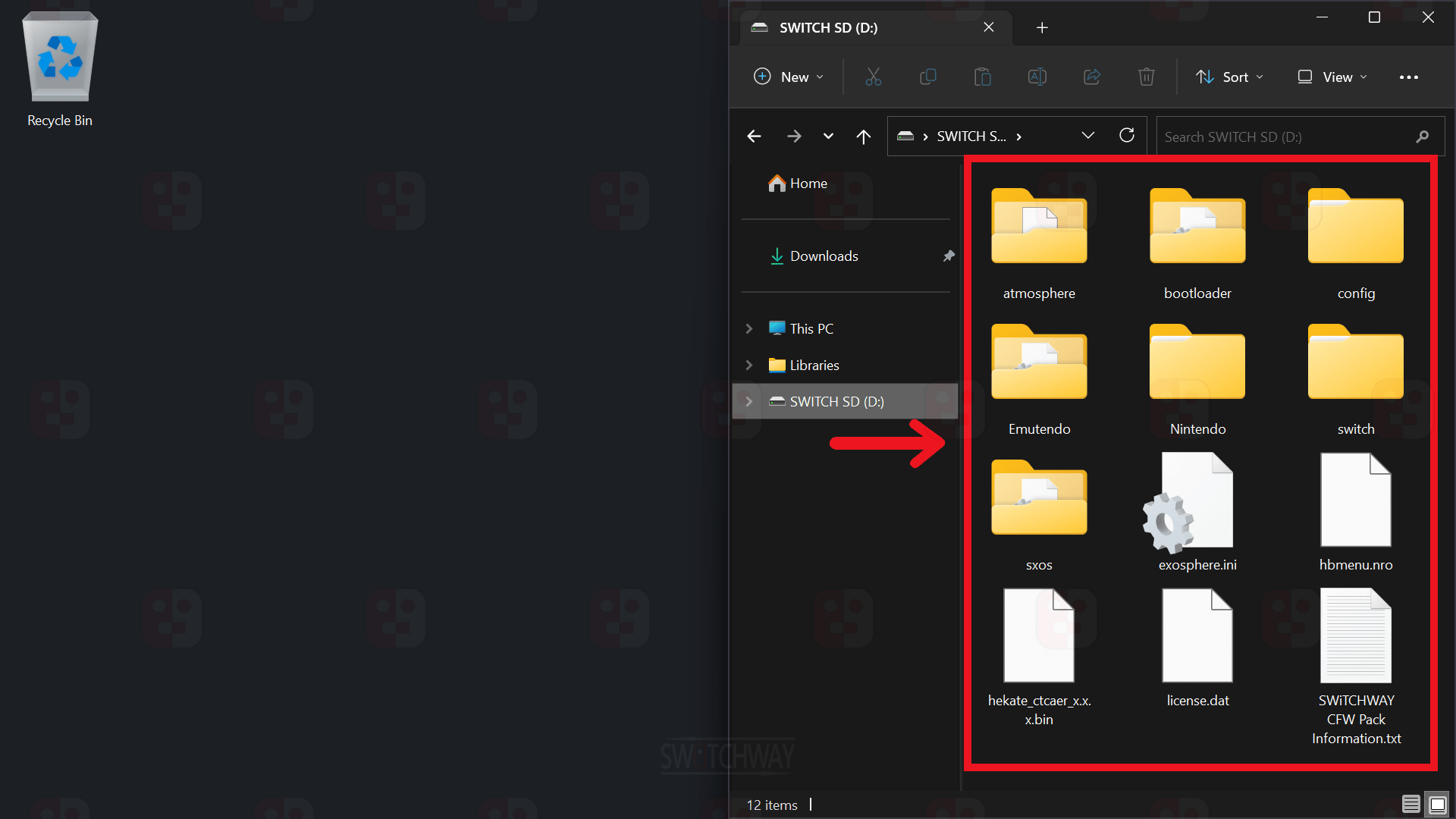Minimize the File Explorer window
Viewport: 1456px width, 819px height.
(x=1322, y=17)
